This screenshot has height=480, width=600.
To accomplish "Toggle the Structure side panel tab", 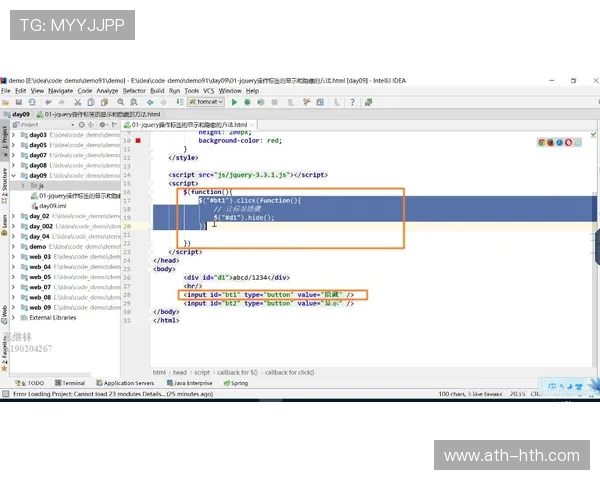I will [x=4, y=178].
